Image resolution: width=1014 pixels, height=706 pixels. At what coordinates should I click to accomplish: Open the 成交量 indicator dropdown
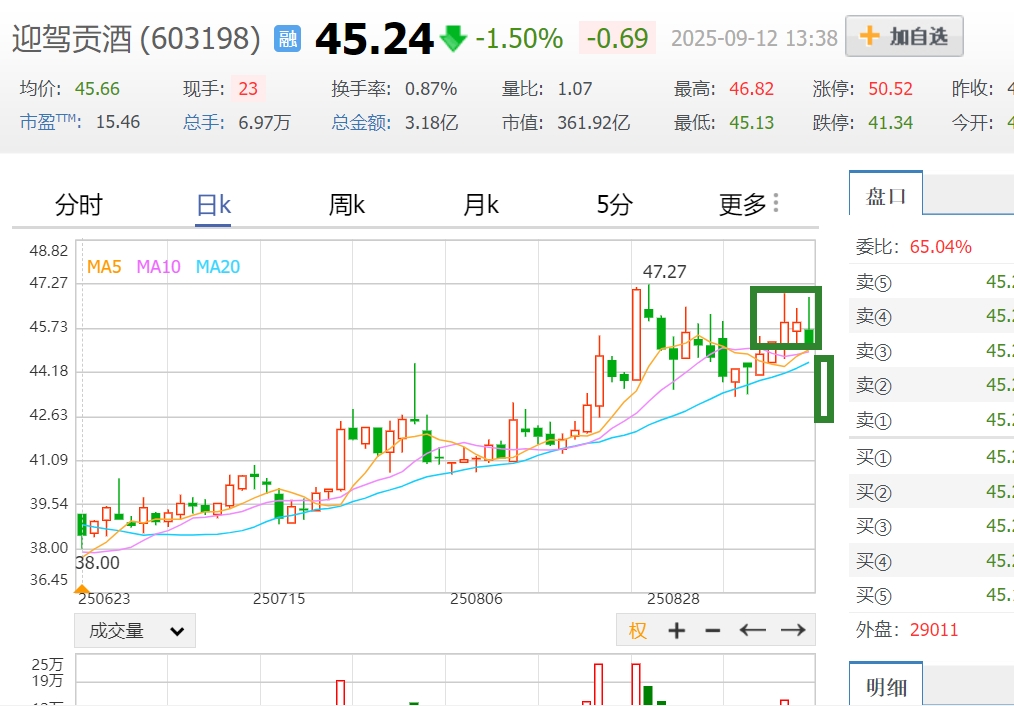135,630
